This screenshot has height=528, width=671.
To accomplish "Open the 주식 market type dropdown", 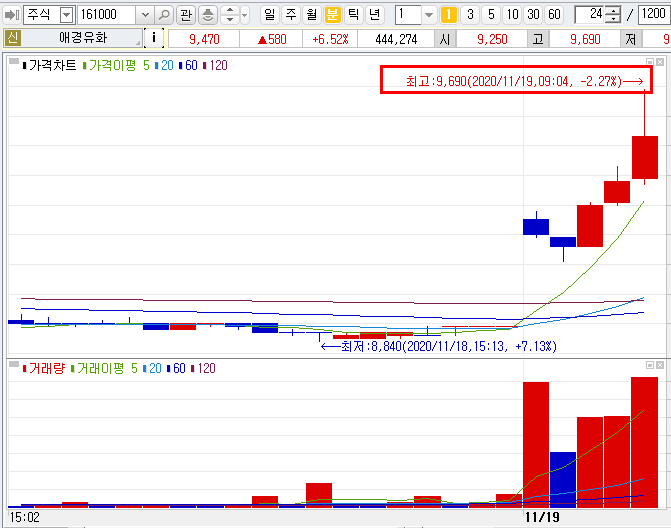I will [66, 15].
